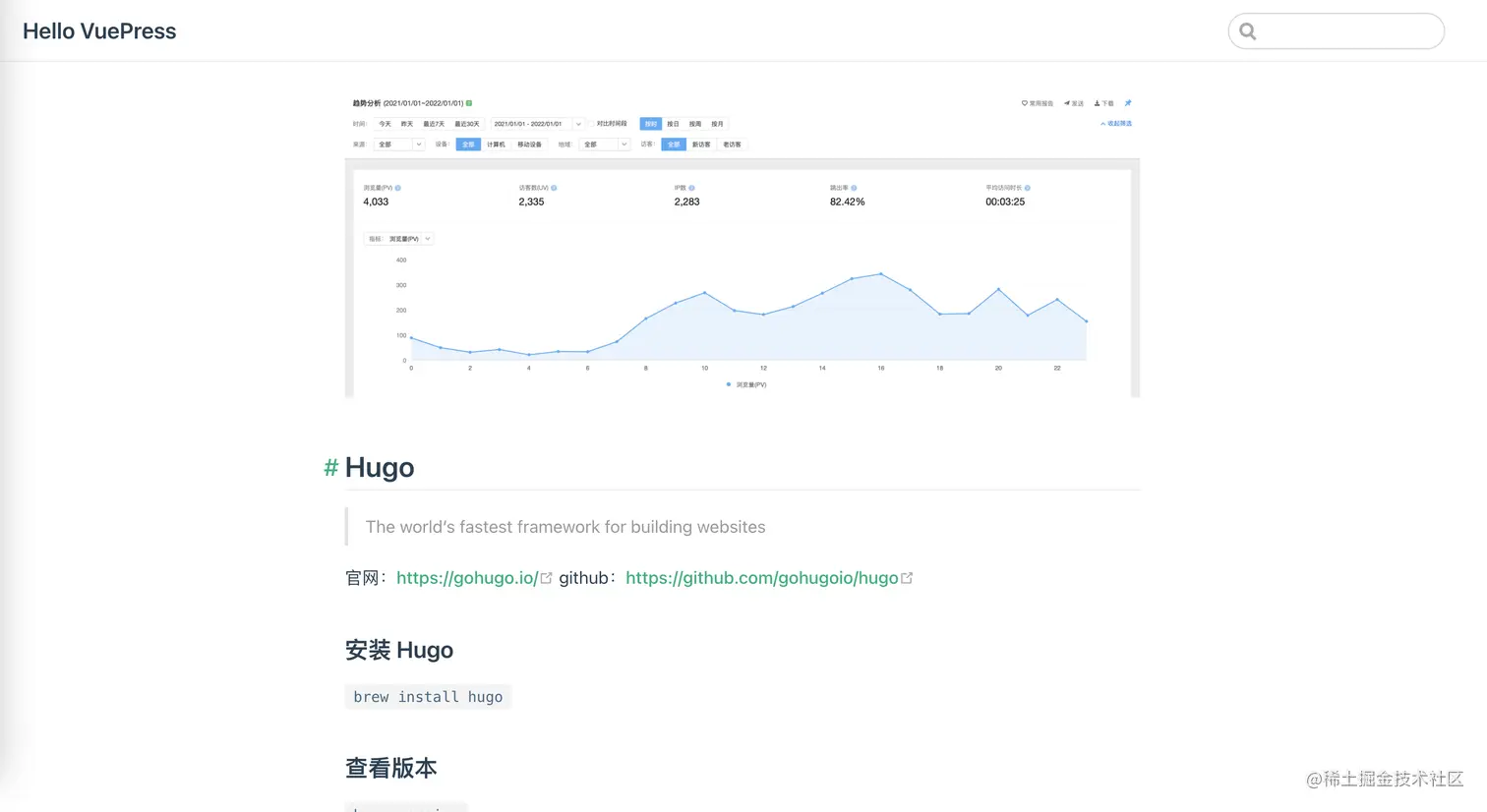Click info icon beside 访客数(UV) label
The image size is (1487, 812).
(554, 188)
